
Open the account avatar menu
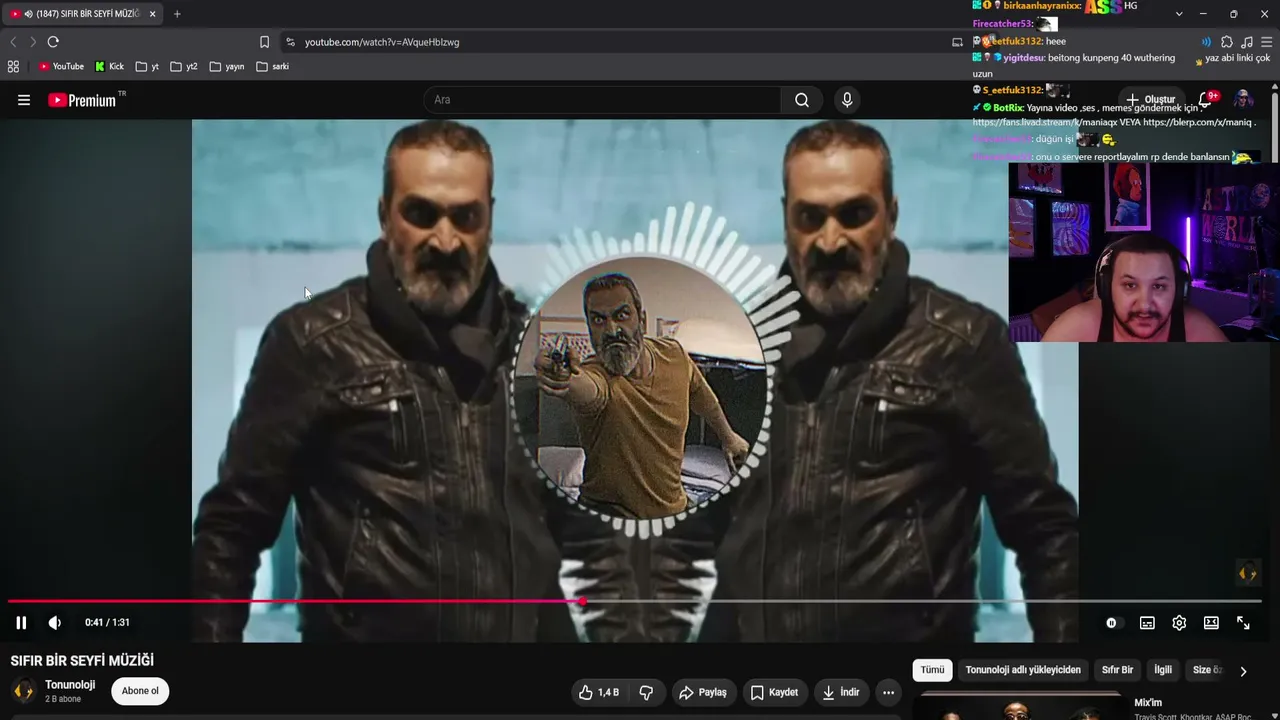coord(1243,100)
